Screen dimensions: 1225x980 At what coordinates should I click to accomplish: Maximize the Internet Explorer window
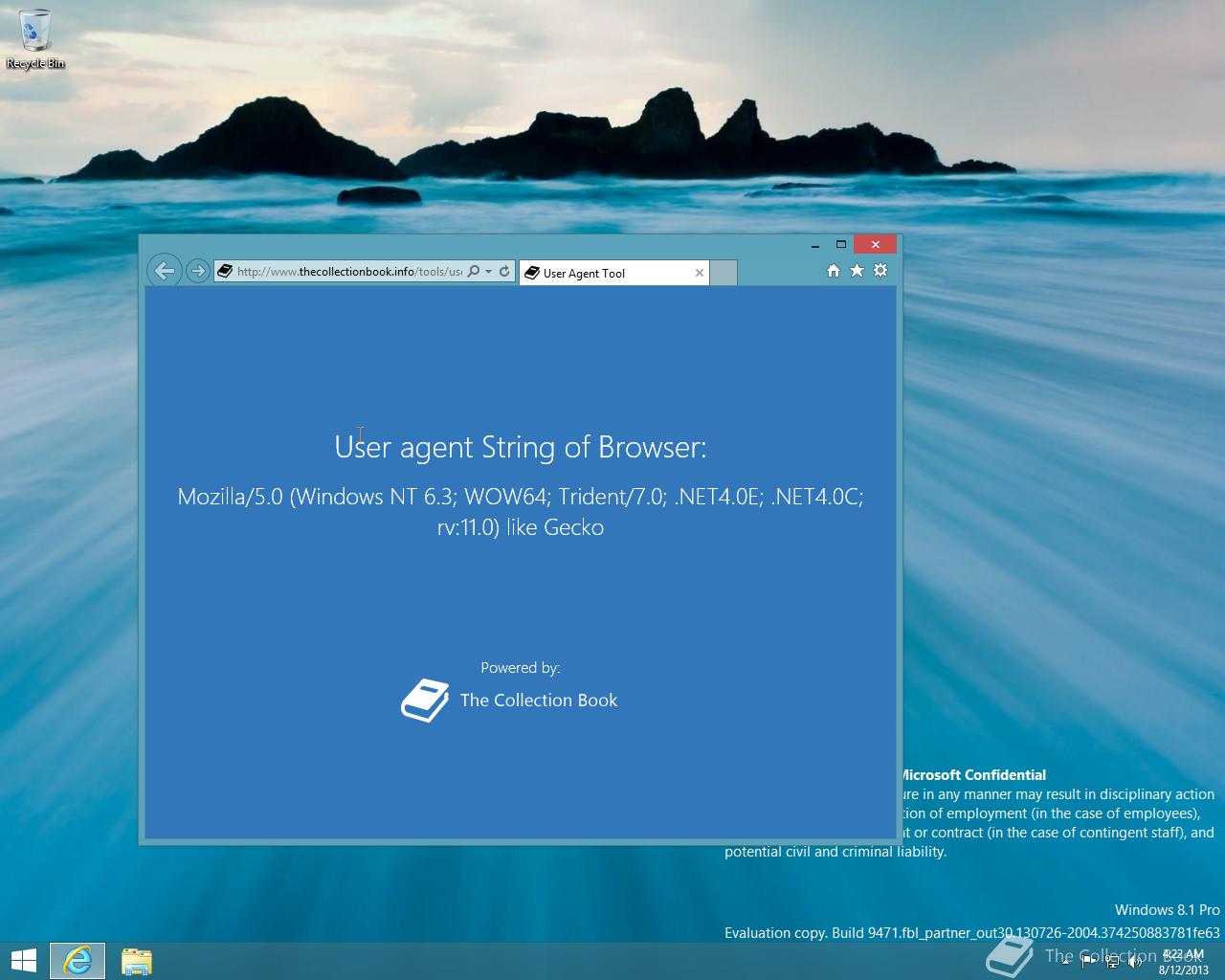pos(841,245)
